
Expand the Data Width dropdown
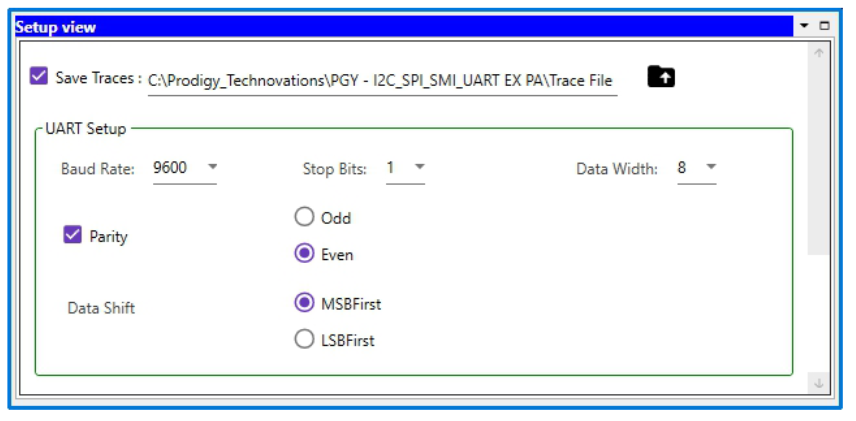tap(711, 167)
